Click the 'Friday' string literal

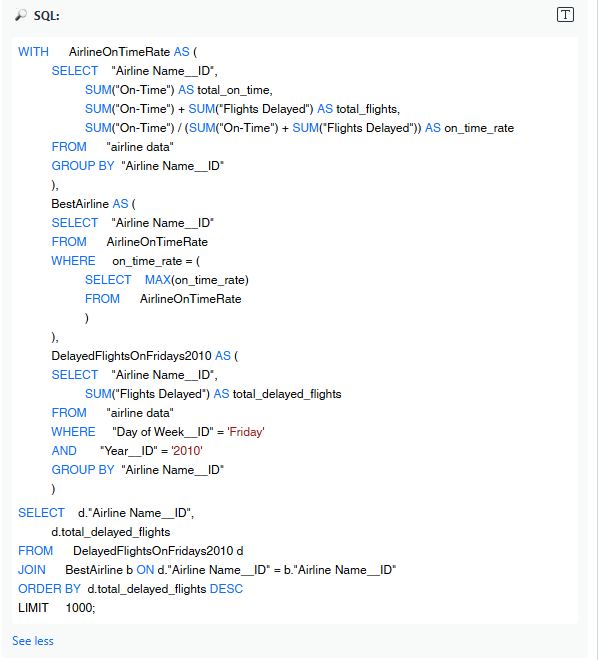pos(245,432)
